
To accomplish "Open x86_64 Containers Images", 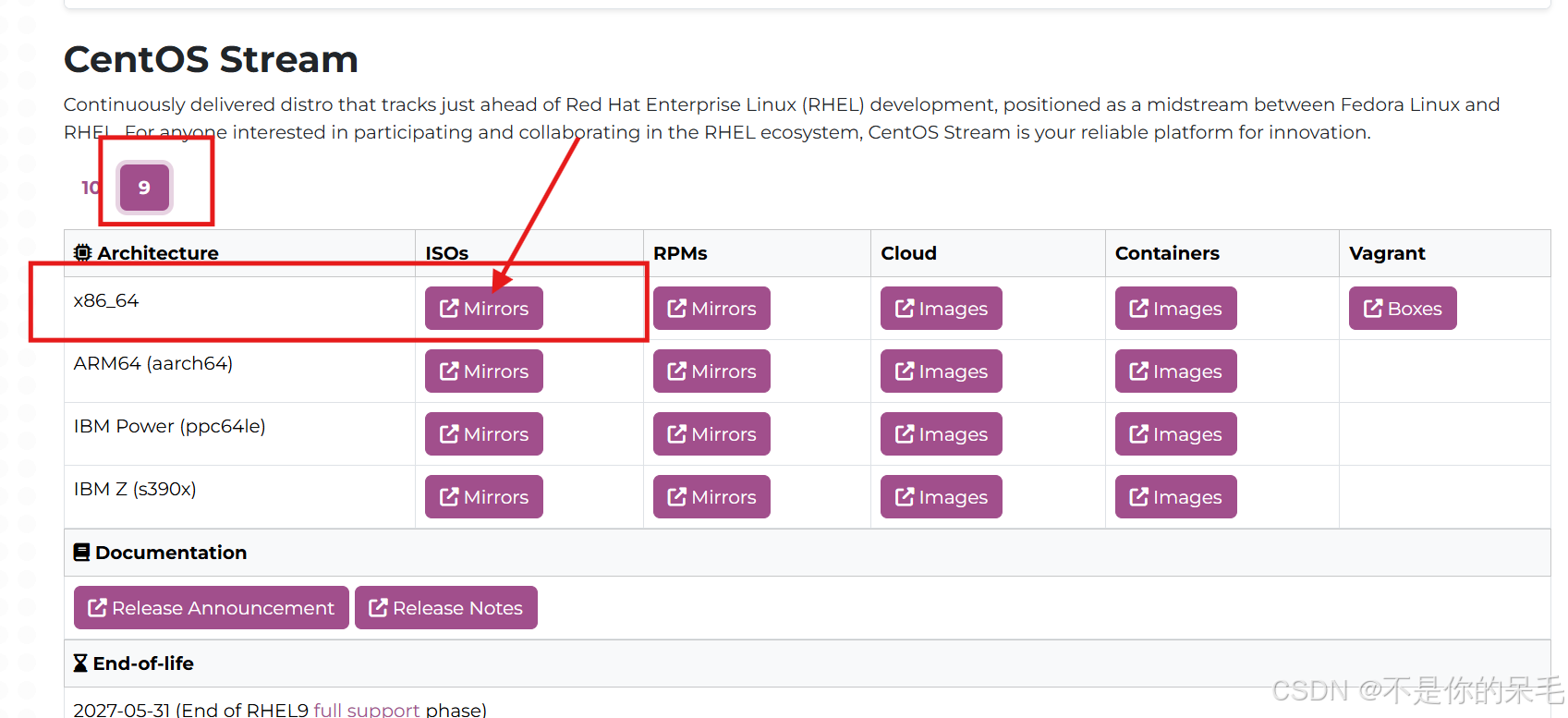I will (1175, 309).
